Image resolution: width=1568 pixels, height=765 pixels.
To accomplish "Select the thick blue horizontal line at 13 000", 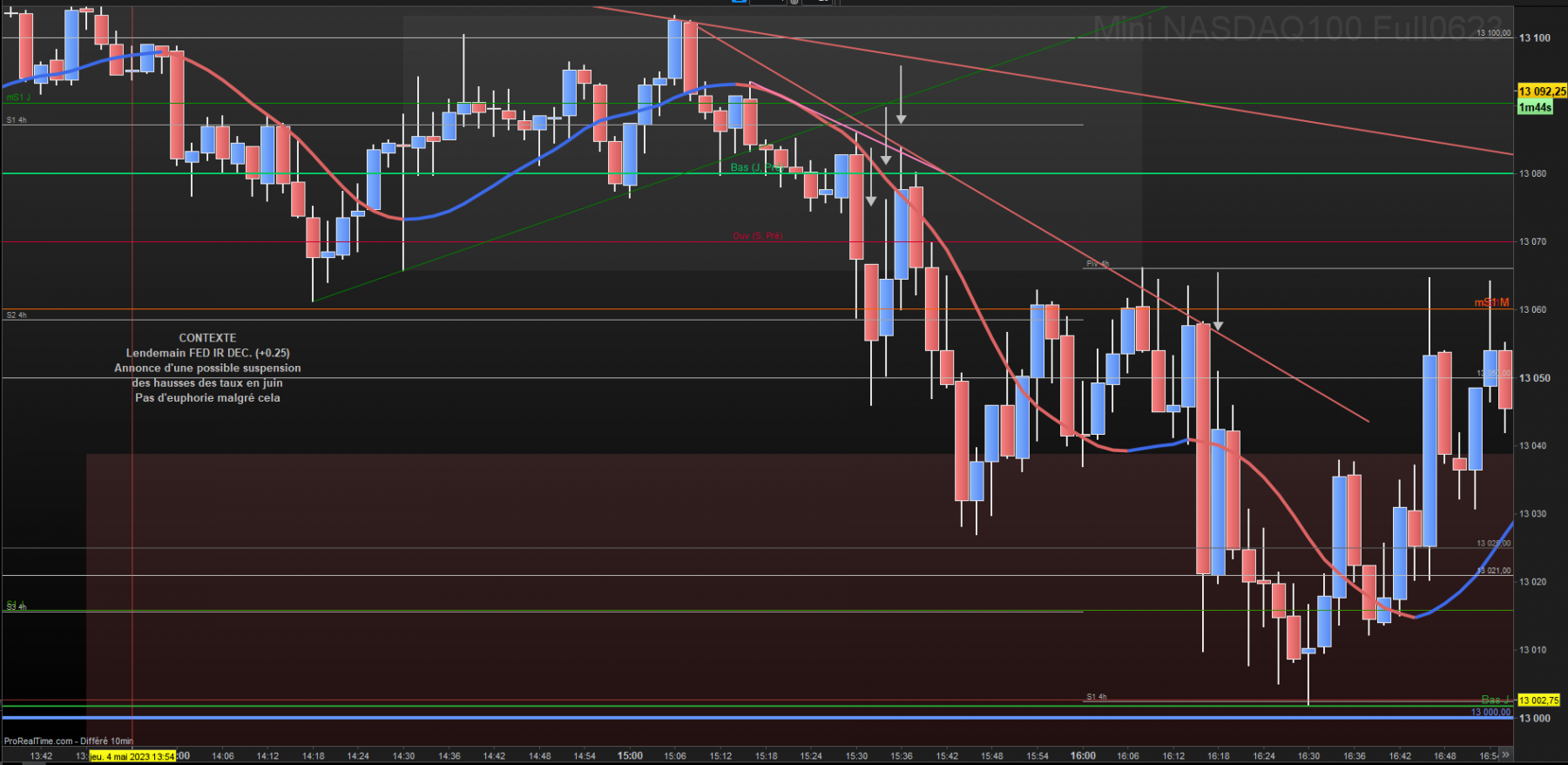I will [758, 718].
